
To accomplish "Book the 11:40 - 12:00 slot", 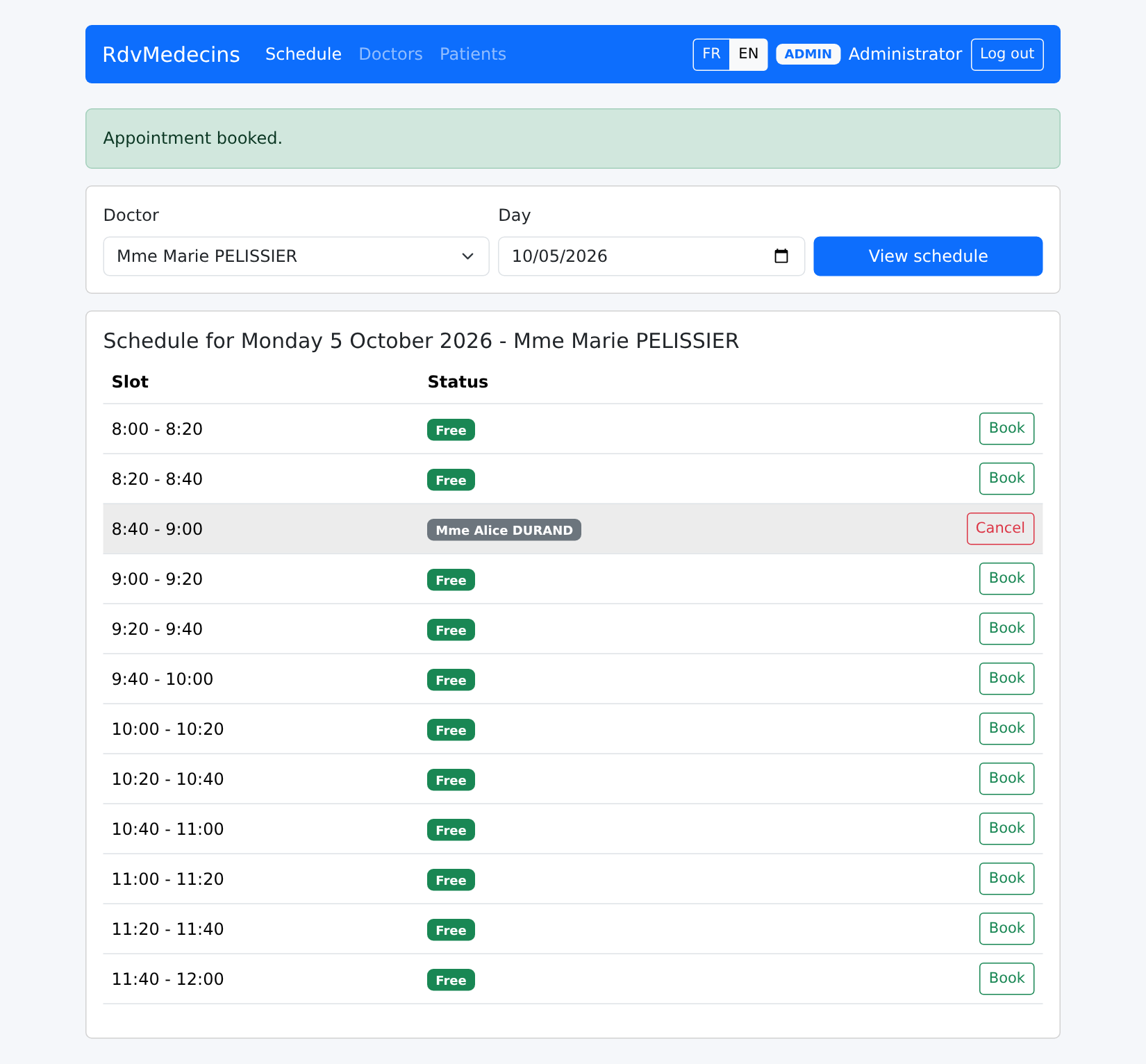I will click(x=1006, y=979).
